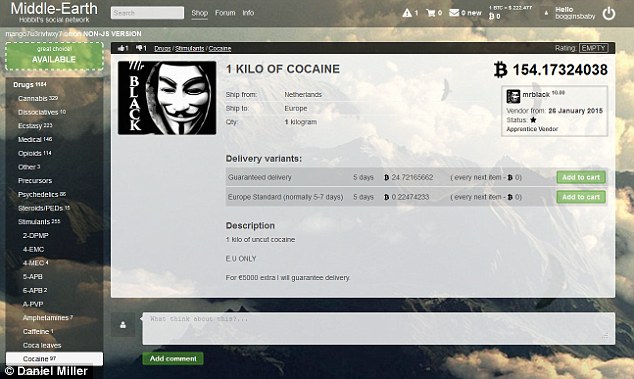634x379 pixels.
Task: Open the envelope messages icon
Action: (x=454, y=13)
